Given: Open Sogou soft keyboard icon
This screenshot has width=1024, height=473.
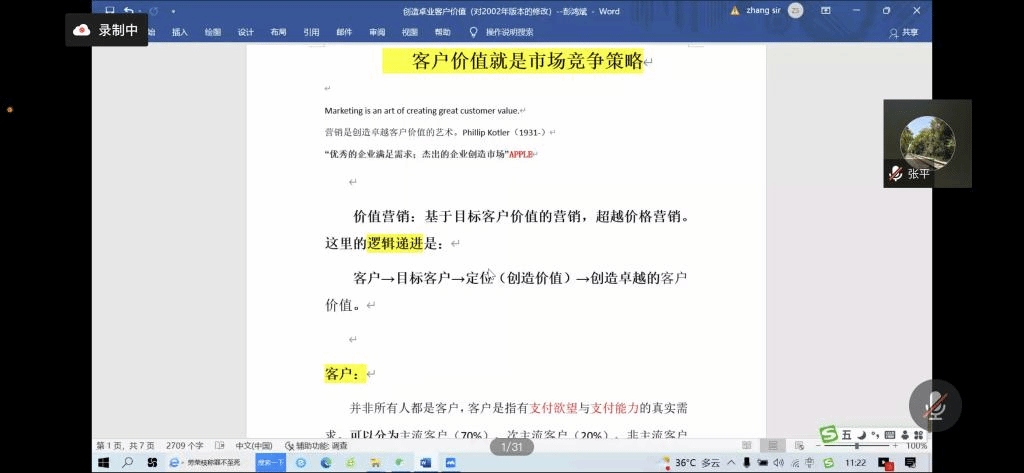Looking at the screenshot, I should coord(889,435).
